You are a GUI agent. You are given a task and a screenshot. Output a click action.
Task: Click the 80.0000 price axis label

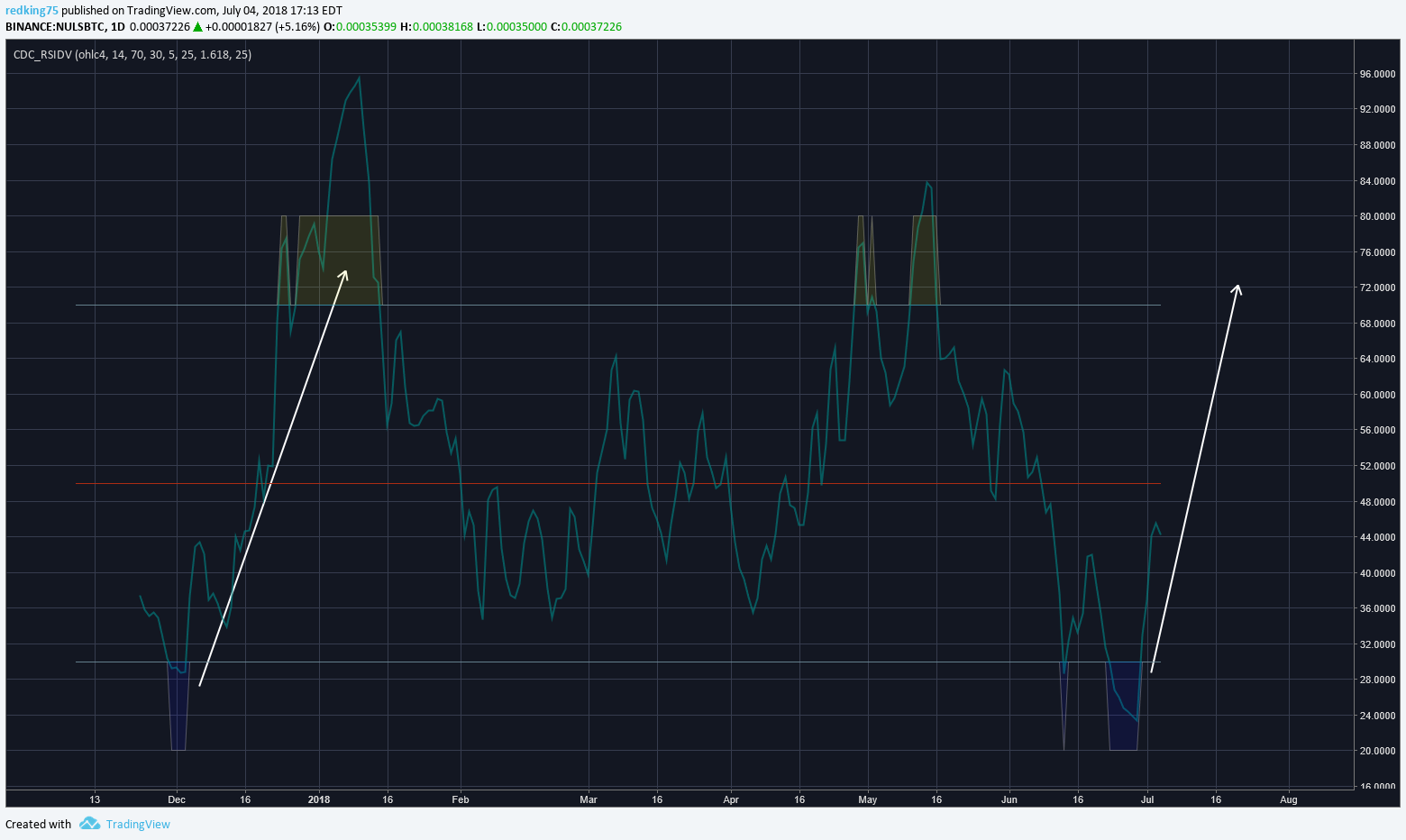tap(1377, 216)
